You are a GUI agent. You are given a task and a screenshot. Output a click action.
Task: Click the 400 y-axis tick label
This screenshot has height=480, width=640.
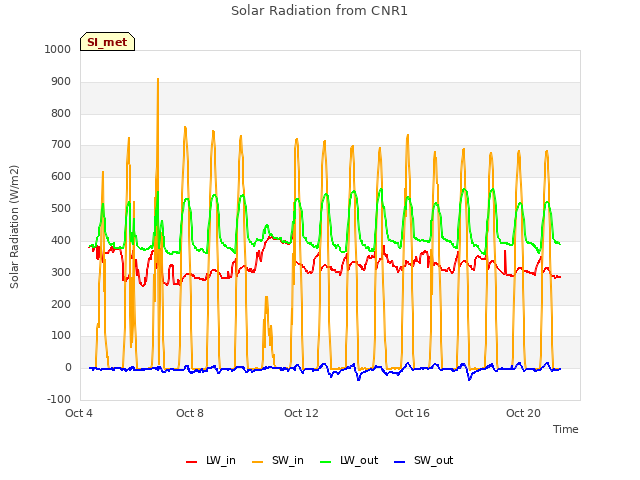(61, 240)
